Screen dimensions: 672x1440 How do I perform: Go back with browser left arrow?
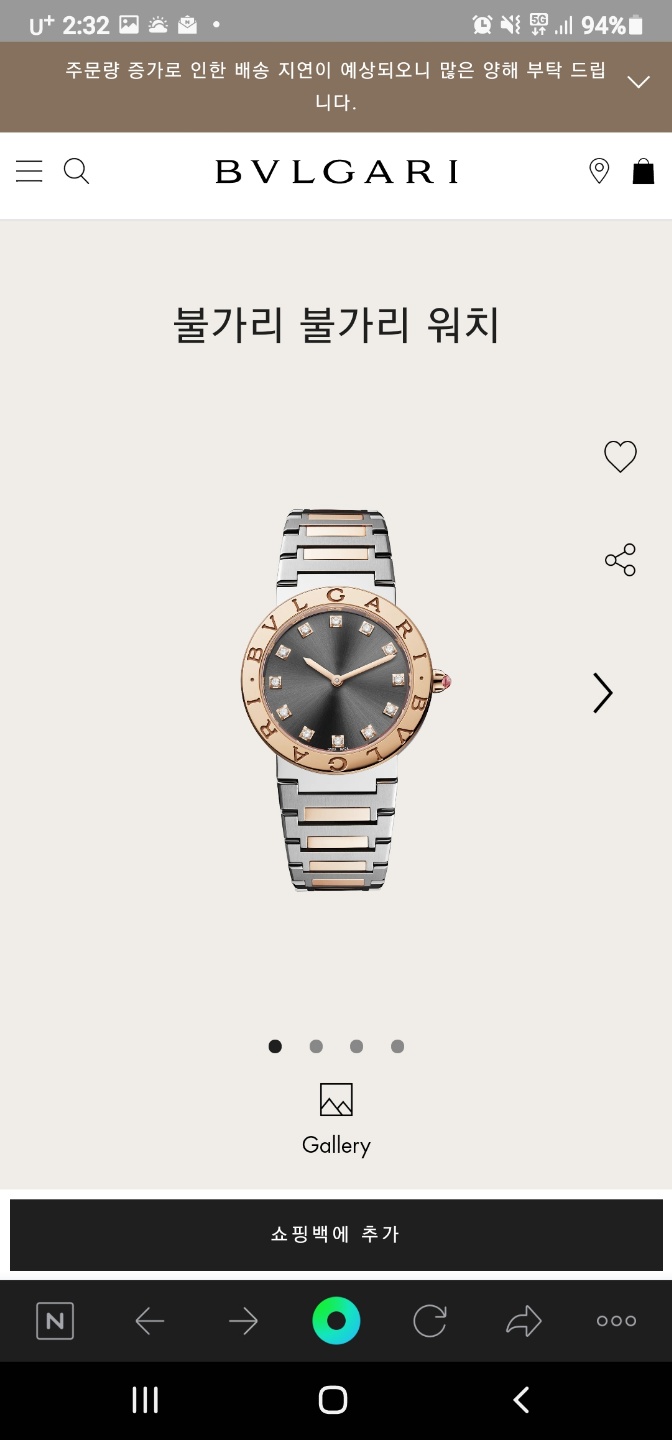point(149,1321)
